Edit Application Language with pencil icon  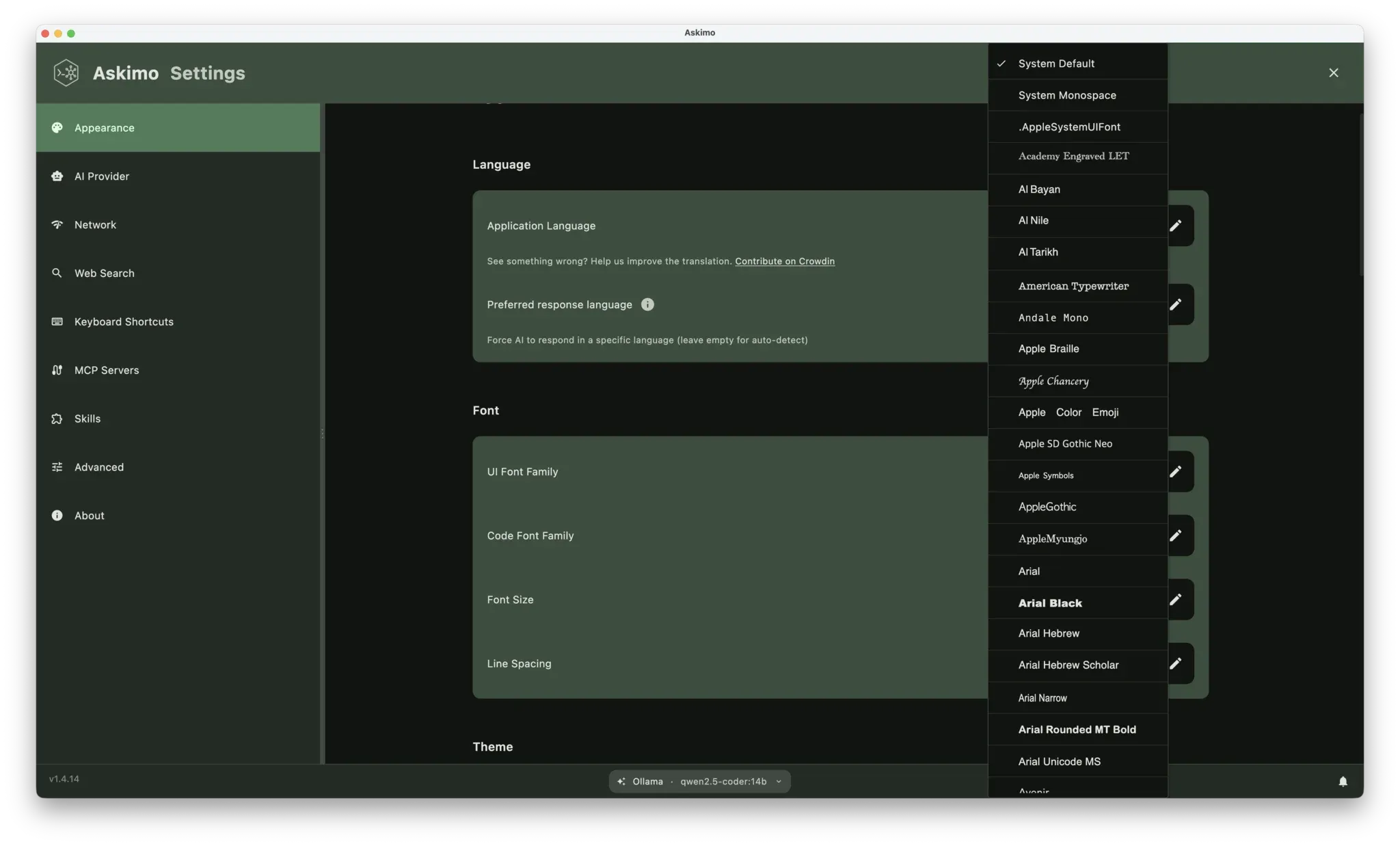pyautogui.click(x=1176, y=226)
